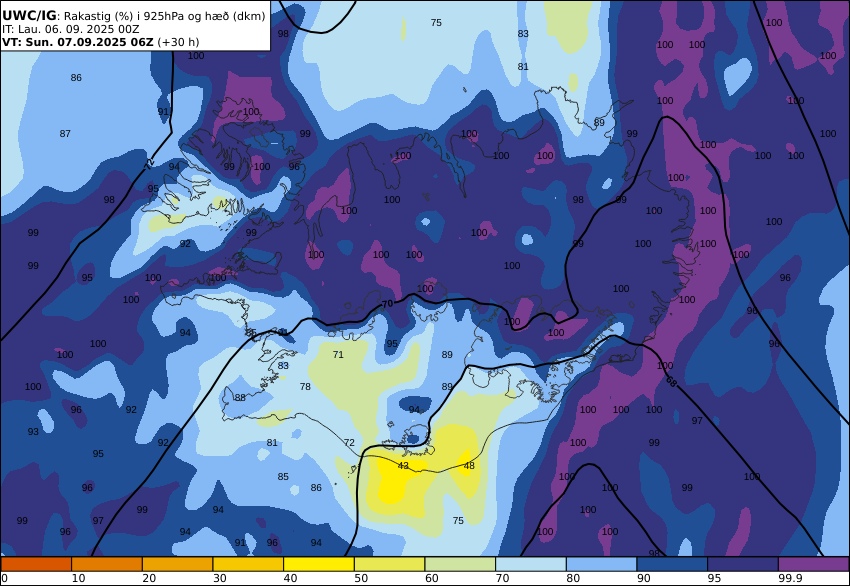This screenshot has width=850, height=586.
Task: Click the golden 30–40 color scale swatch
Action: tap(248, 564)
